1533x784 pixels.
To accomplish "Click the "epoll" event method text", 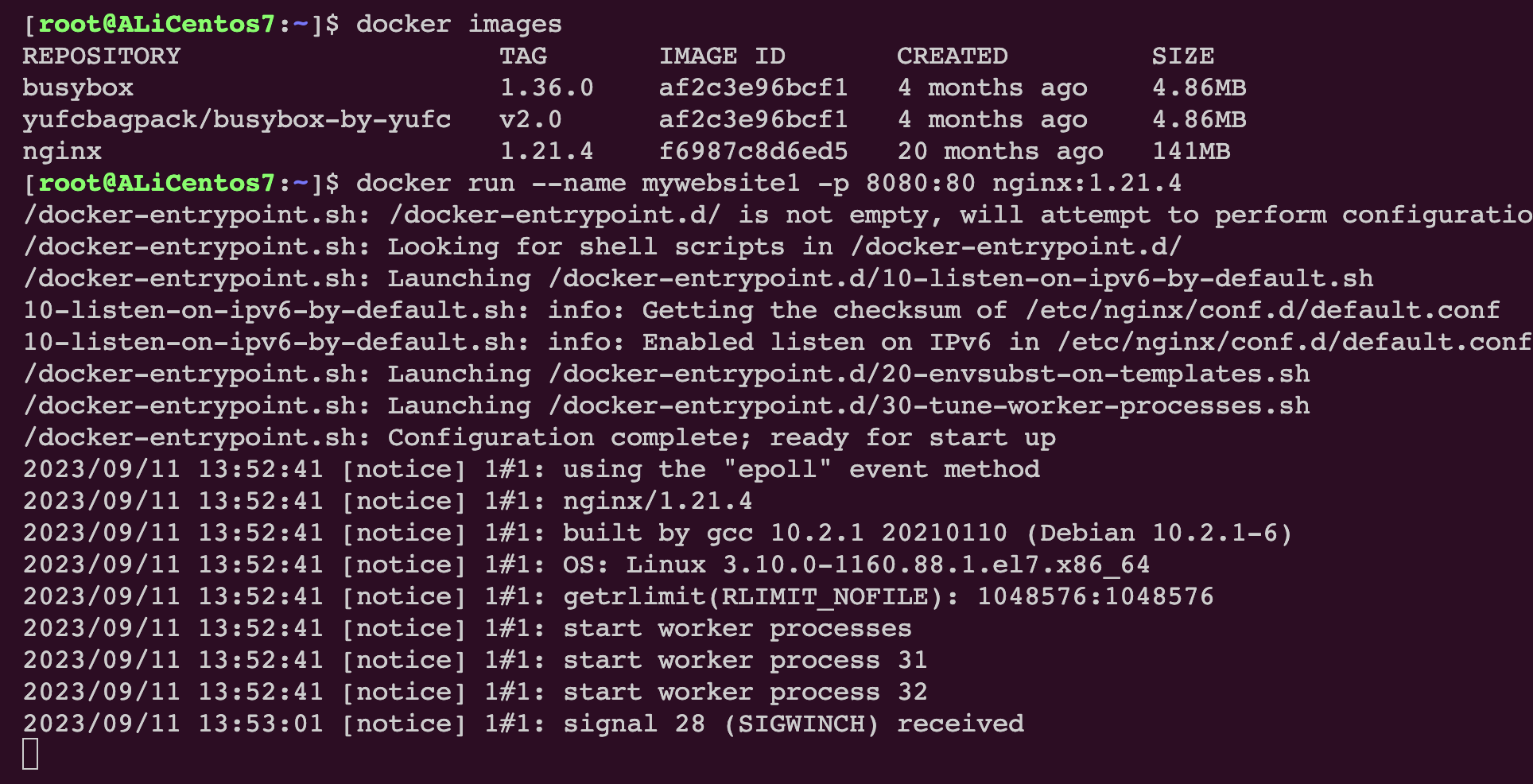I will pyautogui.click(x=777, y=470).
